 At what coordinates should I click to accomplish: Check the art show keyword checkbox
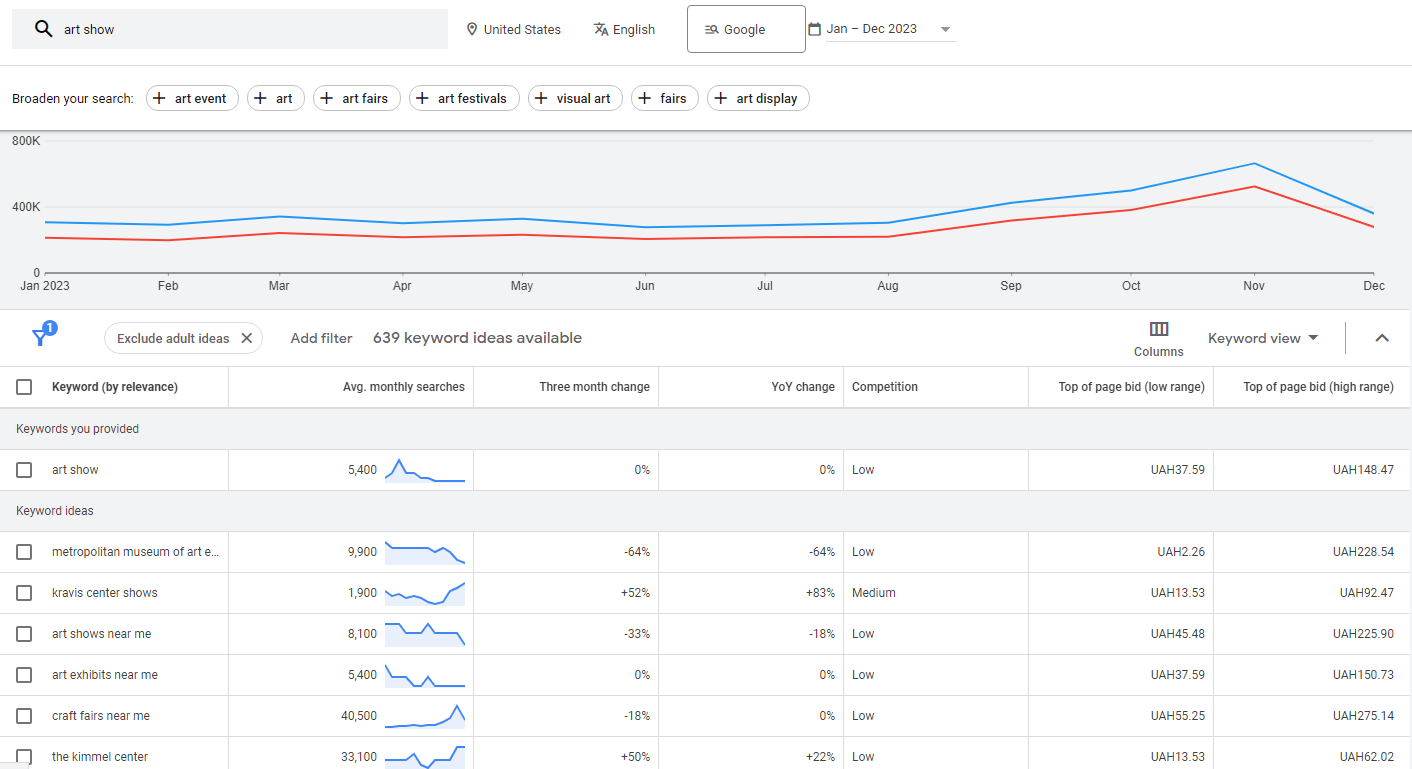[x=24, y=470]
